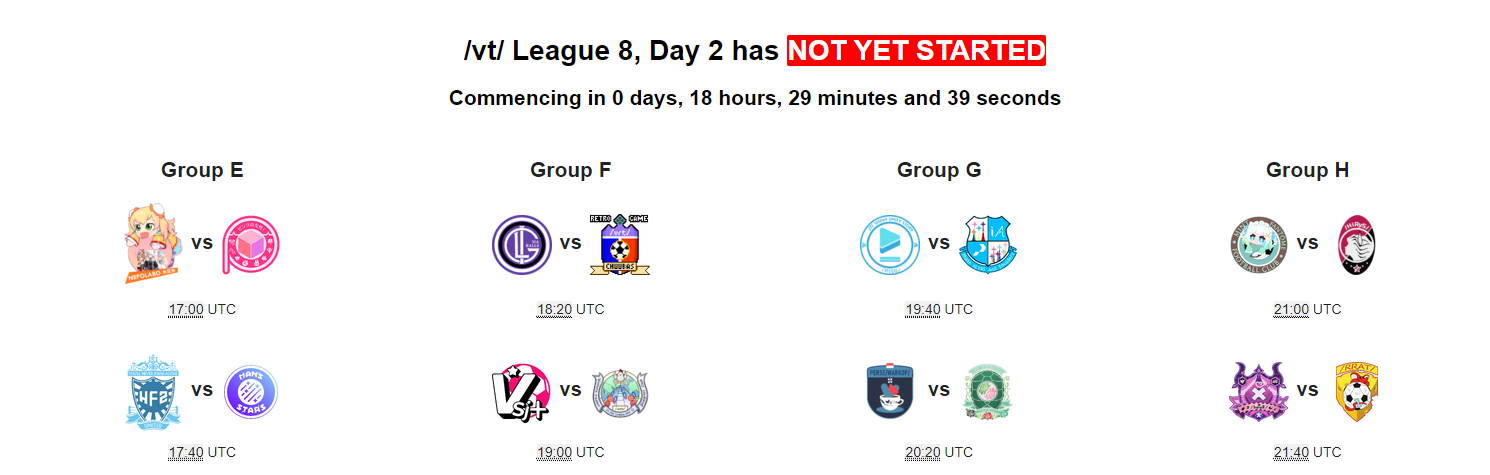1490x475 pixels.
Task: Click the 17:00 UTC kickoff time
Action: (x=202, y=310)
